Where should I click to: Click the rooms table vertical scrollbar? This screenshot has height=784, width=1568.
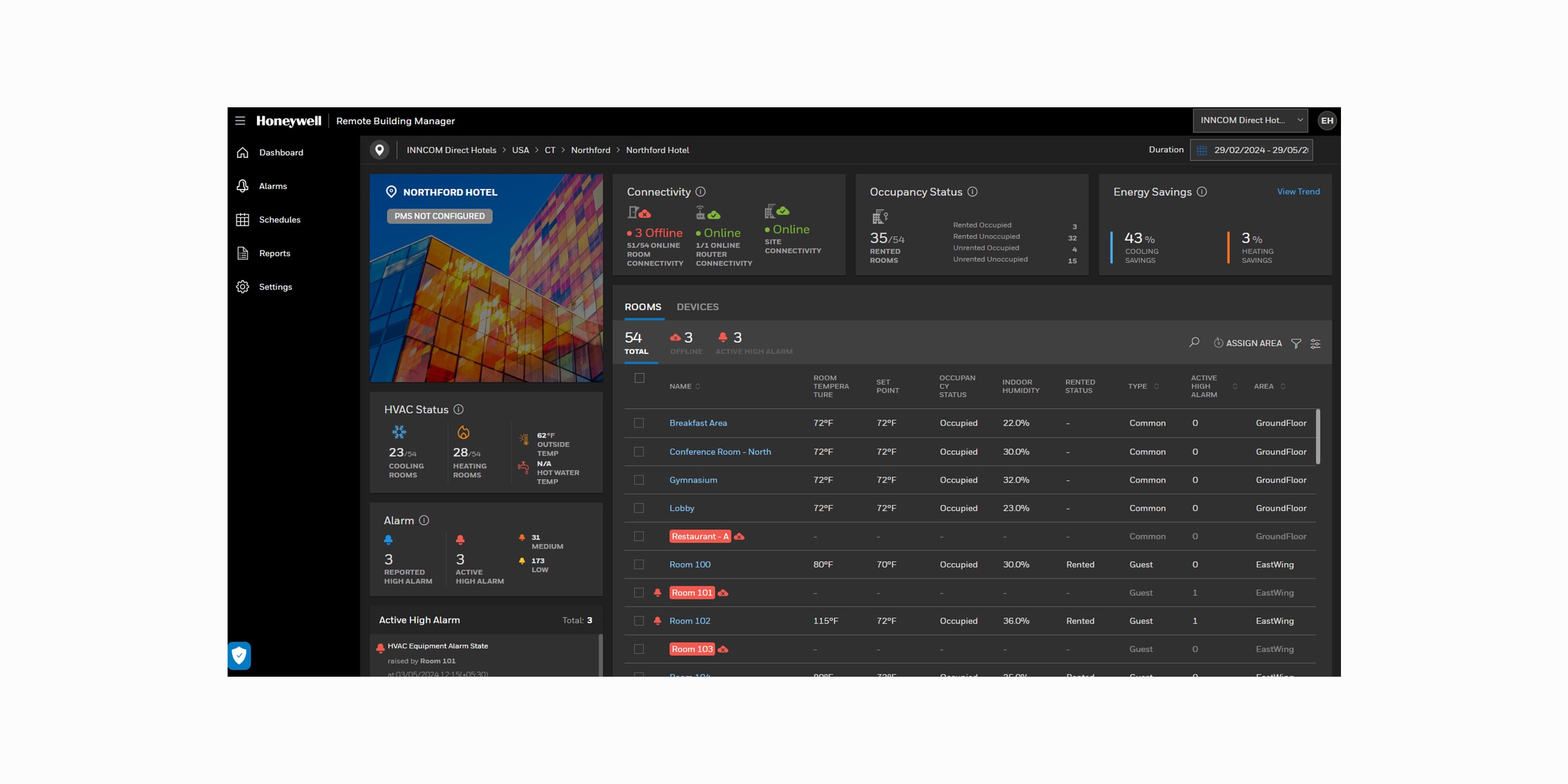pyautogui.click(x=1318, y=437)
